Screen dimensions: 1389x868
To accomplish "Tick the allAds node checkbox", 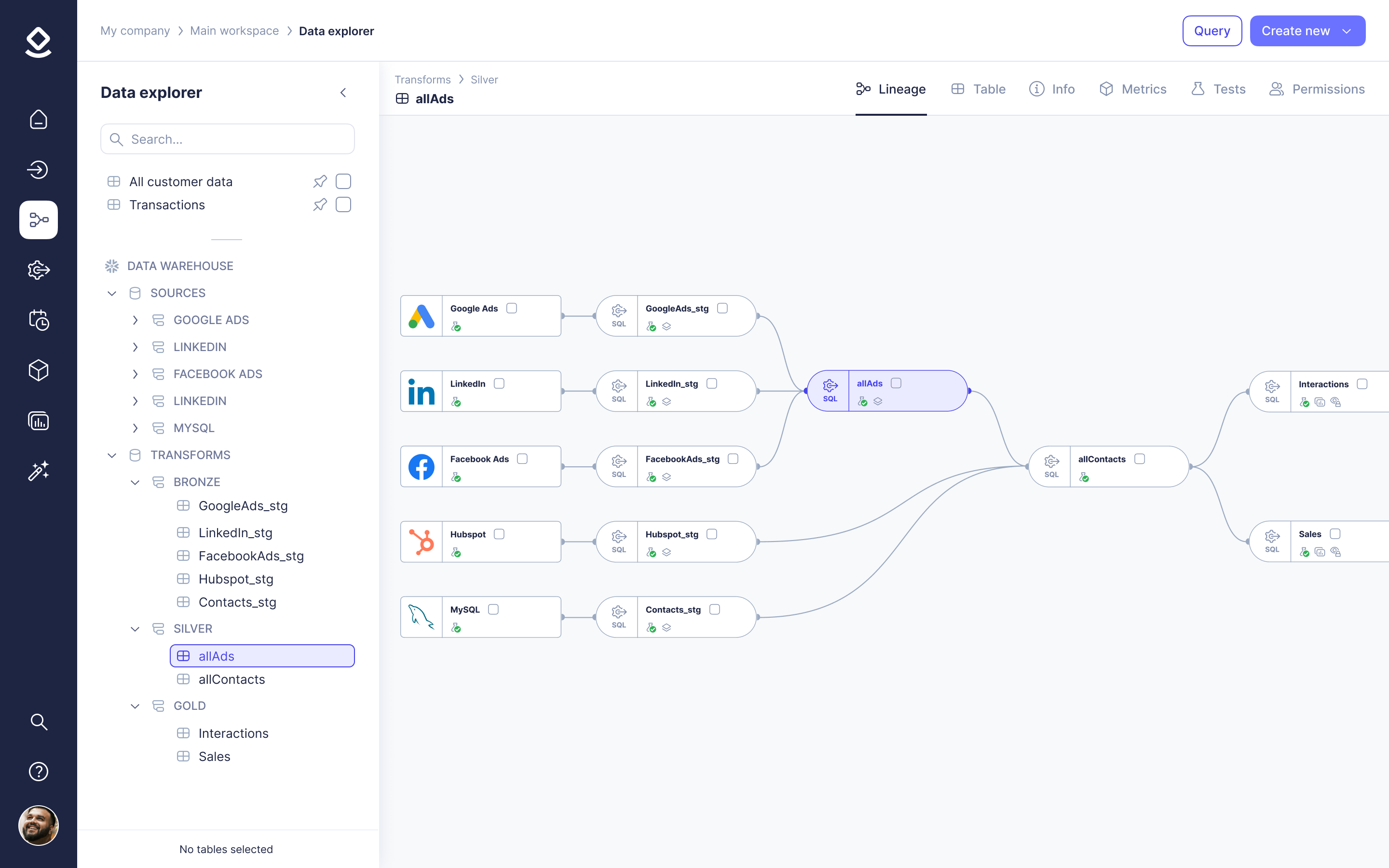I will (x=896, y=383).
